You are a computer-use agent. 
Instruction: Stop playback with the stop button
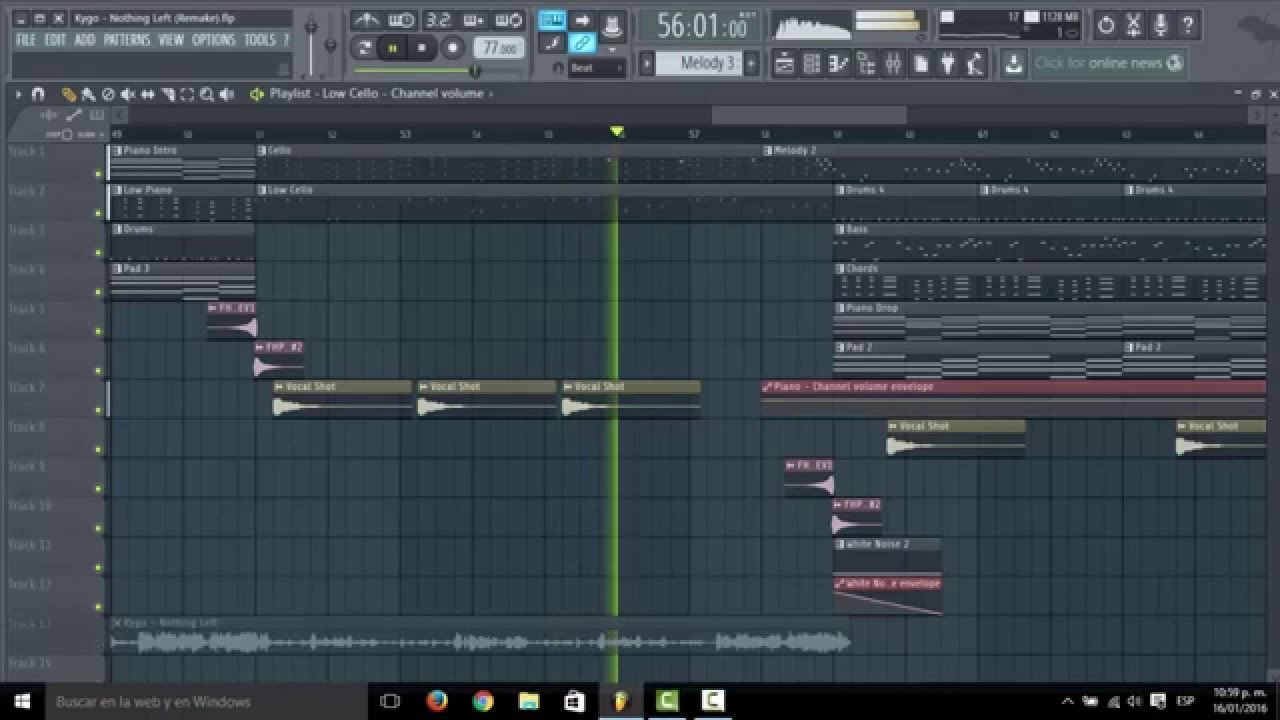(x=421, y=48)
